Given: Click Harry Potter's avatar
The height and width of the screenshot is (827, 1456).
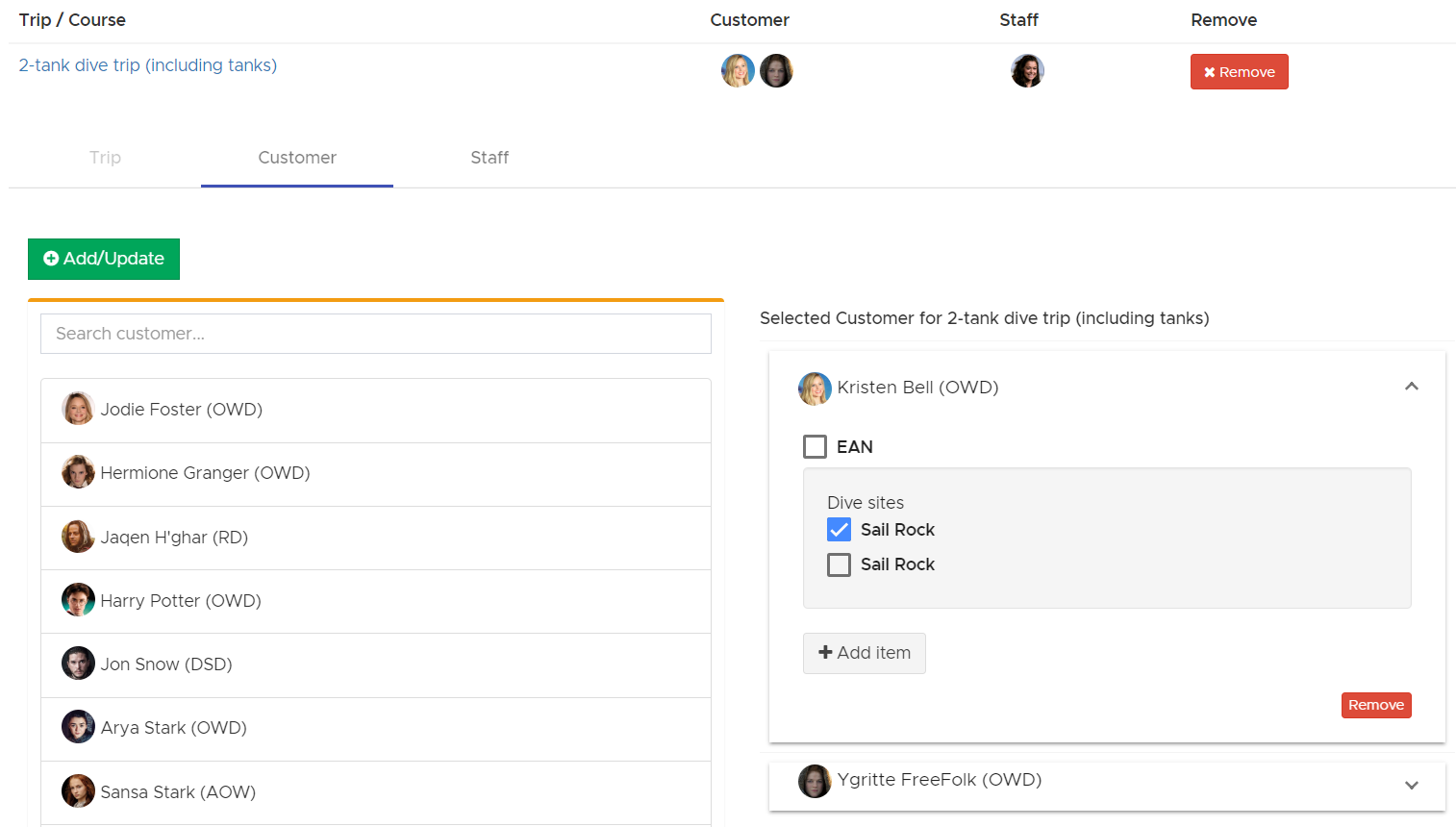Looking at the screenshot, I should pyautogui.click(x=78, y=600).
